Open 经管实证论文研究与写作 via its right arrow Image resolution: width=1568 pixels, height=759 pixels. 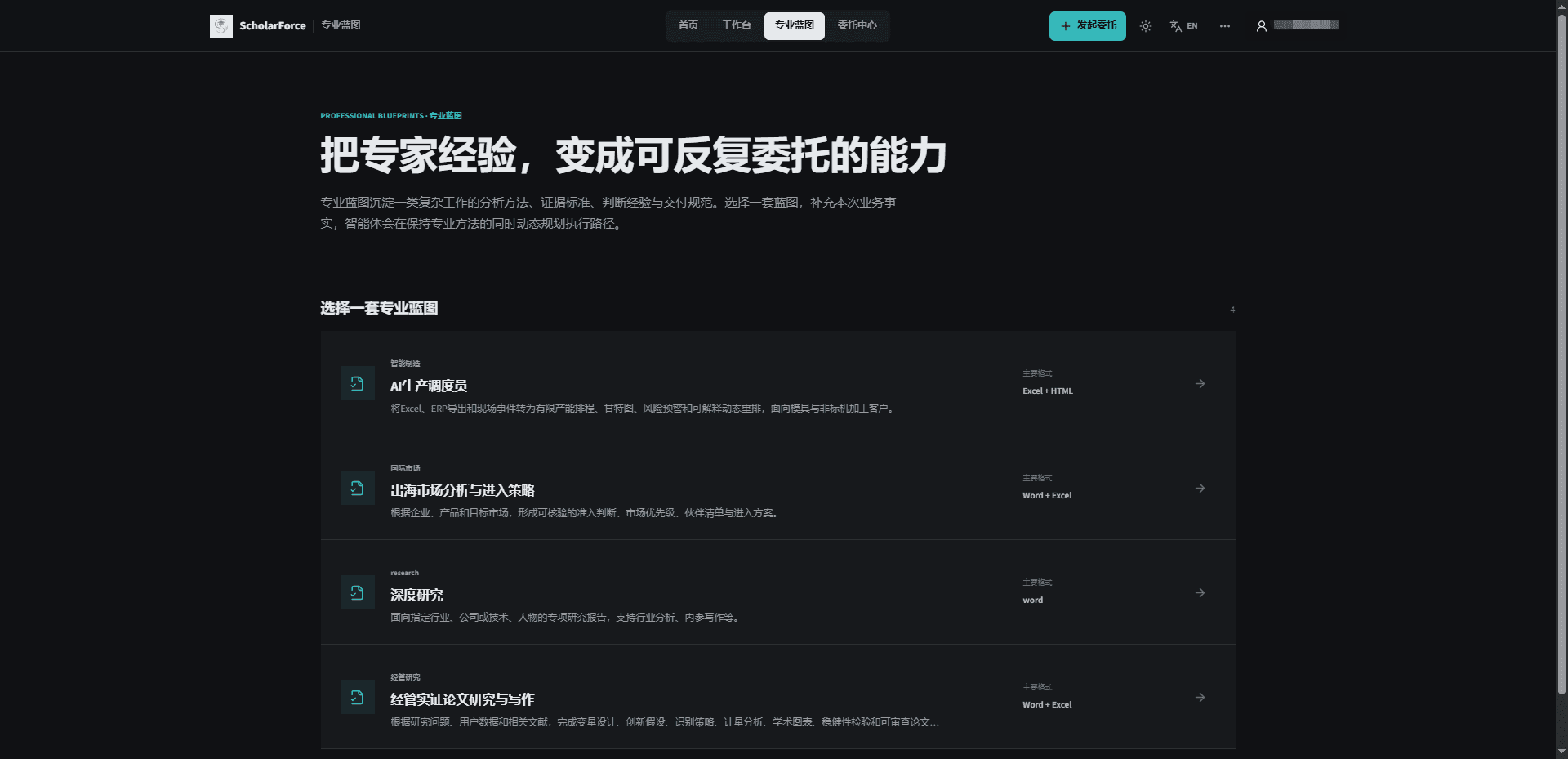1200,697
